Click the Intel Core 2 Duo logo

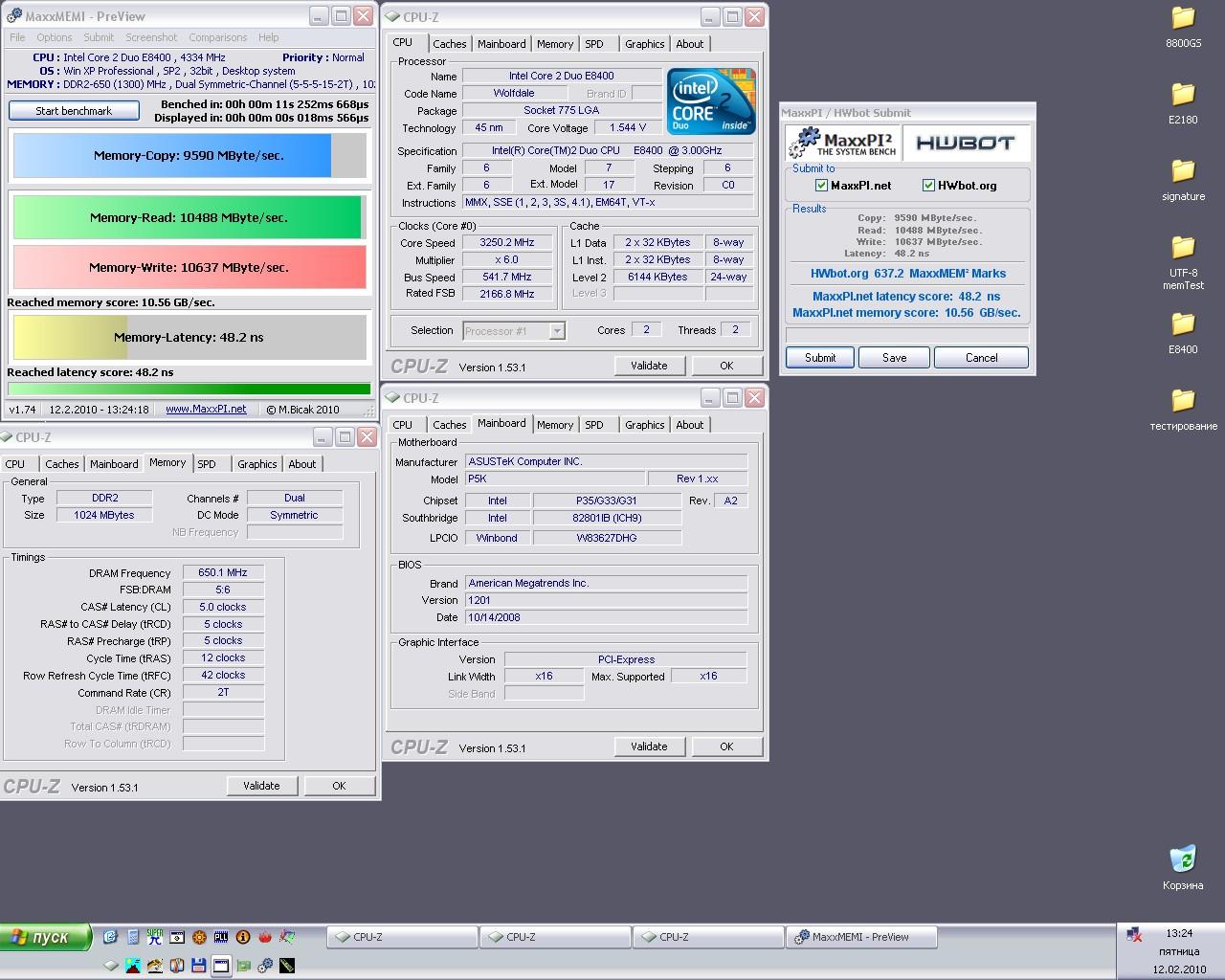[711, 100]
